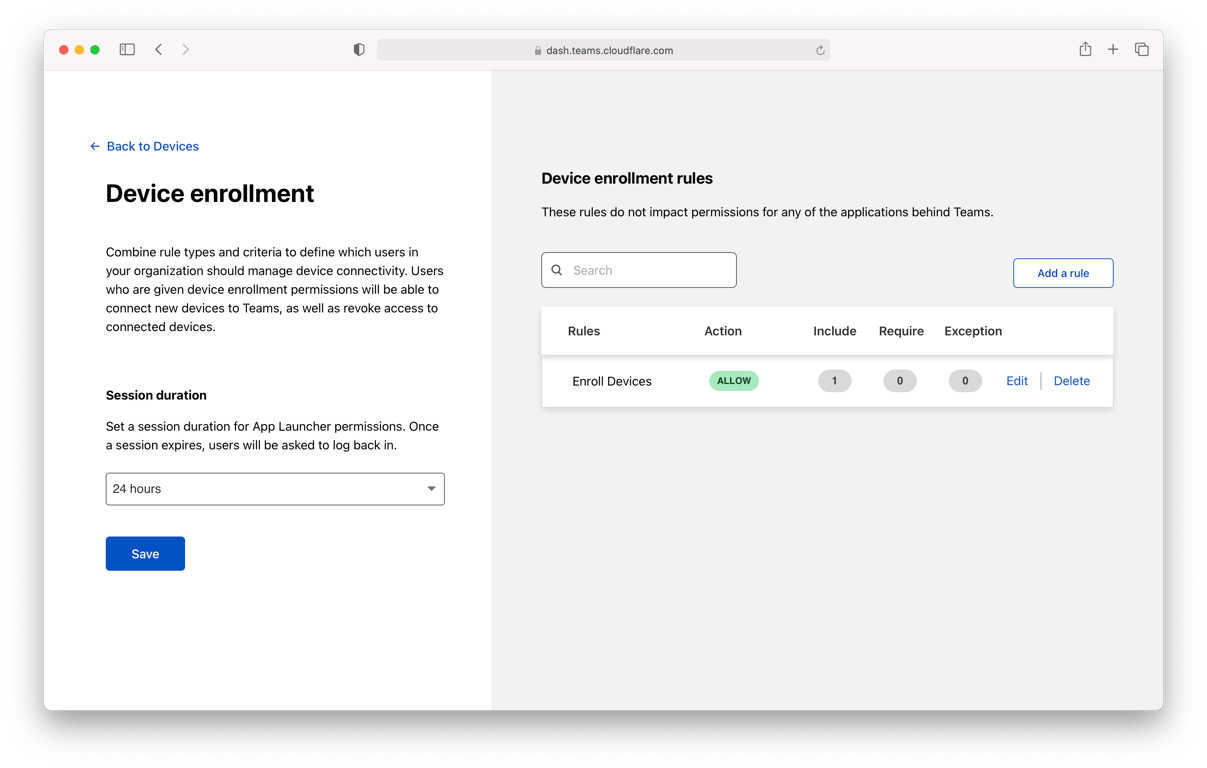The height and width of the screenshot is (768, 1207).
Task: Click the tab overview icon at top right
Action: [1141, 48]
